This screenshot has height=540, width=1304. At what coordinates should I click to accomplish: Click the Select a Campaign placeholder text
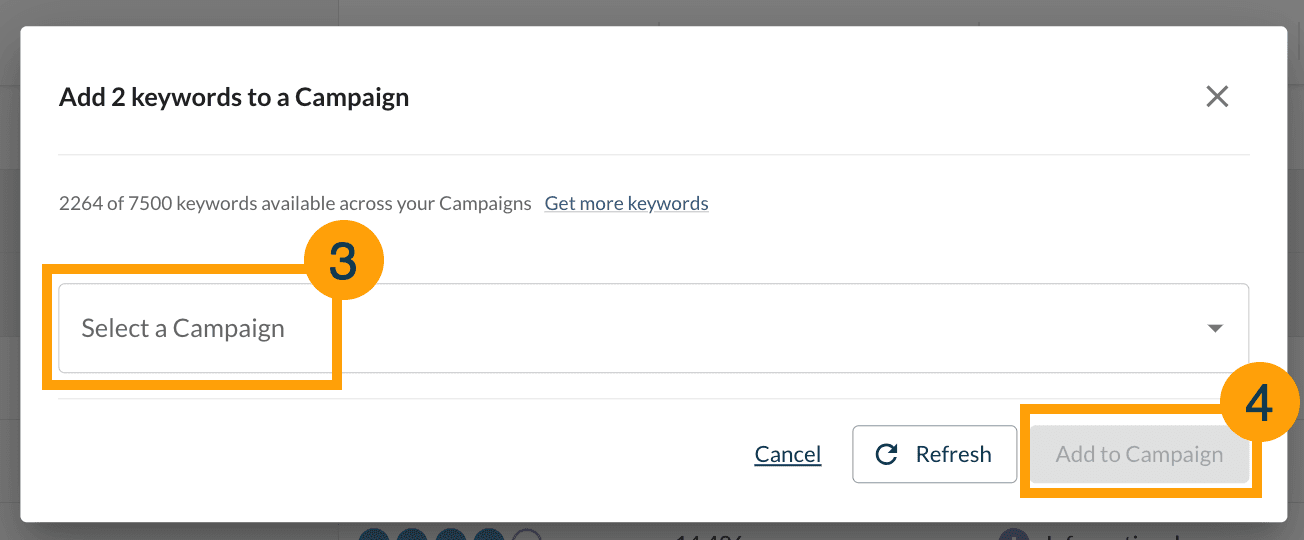[183, 329]
